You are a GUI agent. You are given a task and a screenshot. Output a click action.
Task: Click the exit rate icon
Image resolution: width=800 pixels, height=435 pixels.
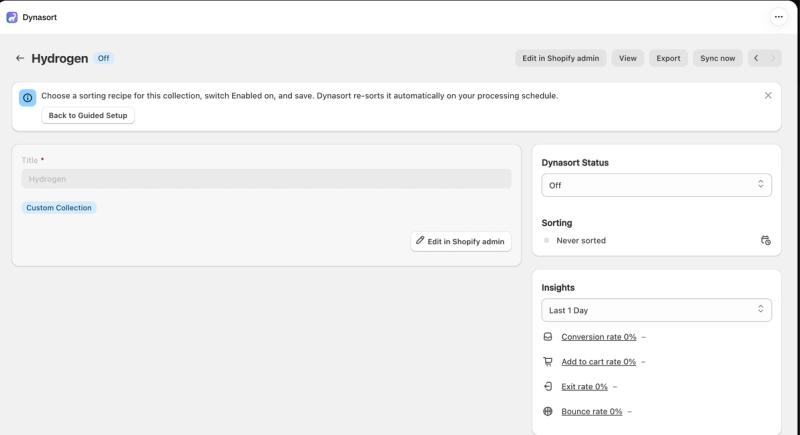[x=547, y=387]
